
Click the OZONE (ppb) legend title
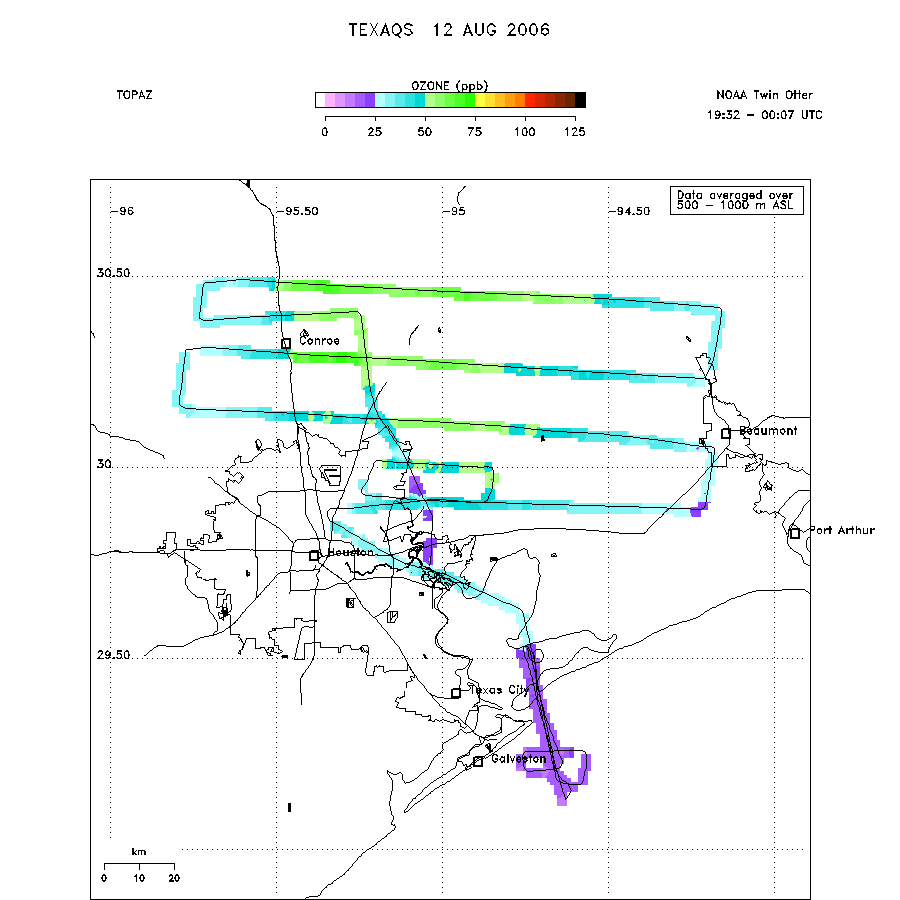(x=449, y=86)
